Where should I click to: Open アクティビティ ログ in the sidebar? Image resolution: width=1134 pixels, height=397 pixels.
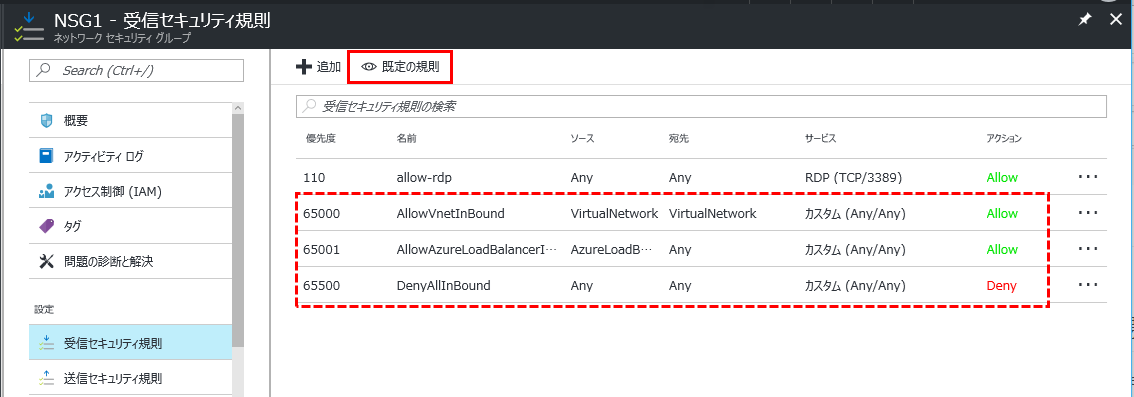(x=130, y=155)
